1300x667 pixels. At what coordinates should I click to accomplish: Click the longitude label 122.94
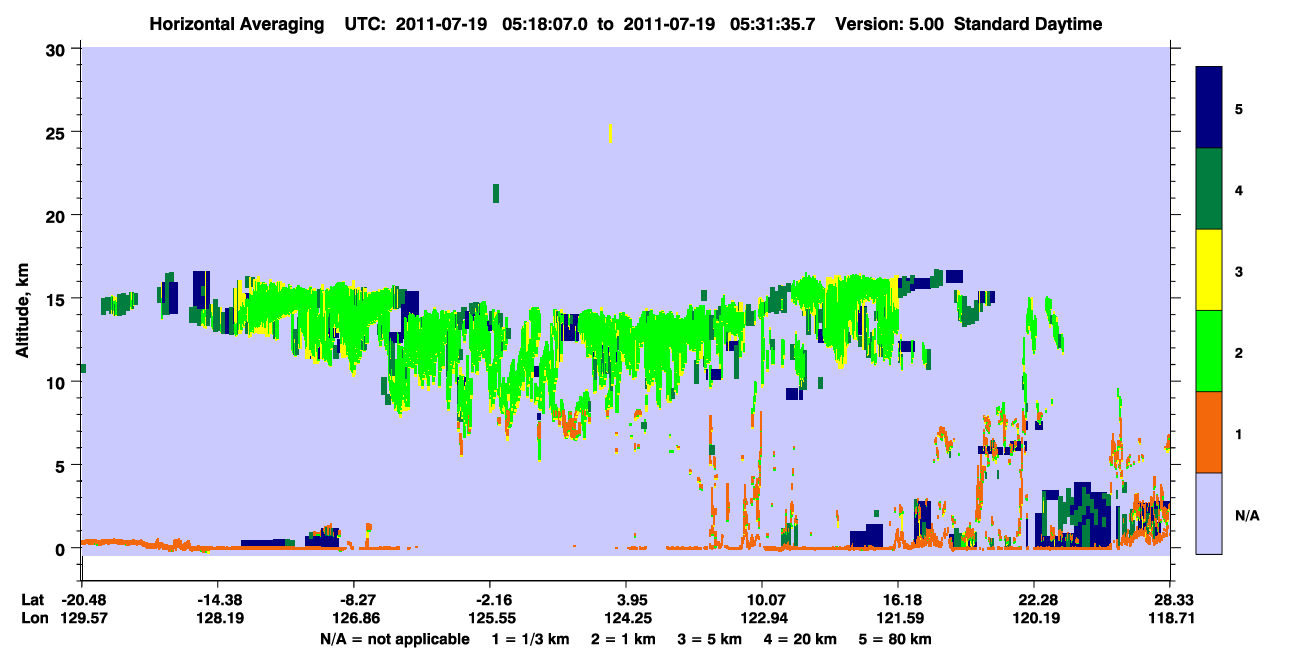tap(762, 618)
